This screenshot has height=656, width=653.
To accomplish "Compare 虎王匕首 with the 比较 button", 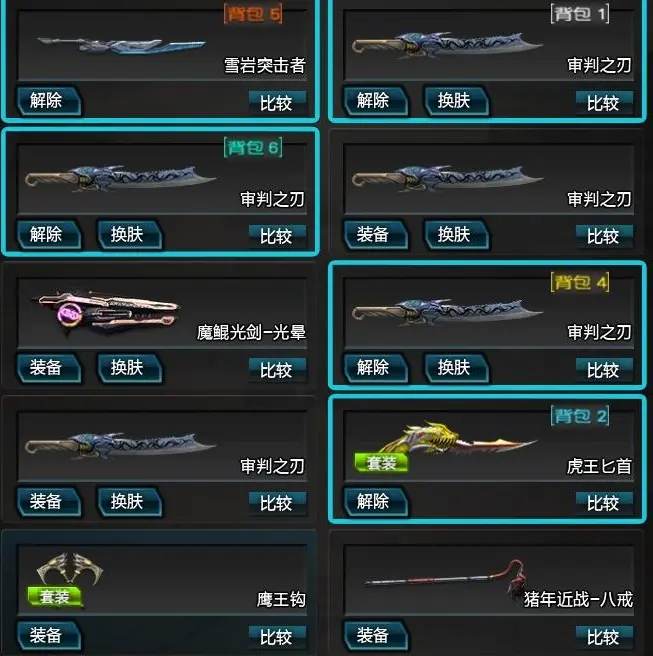I will click(604, 502).
